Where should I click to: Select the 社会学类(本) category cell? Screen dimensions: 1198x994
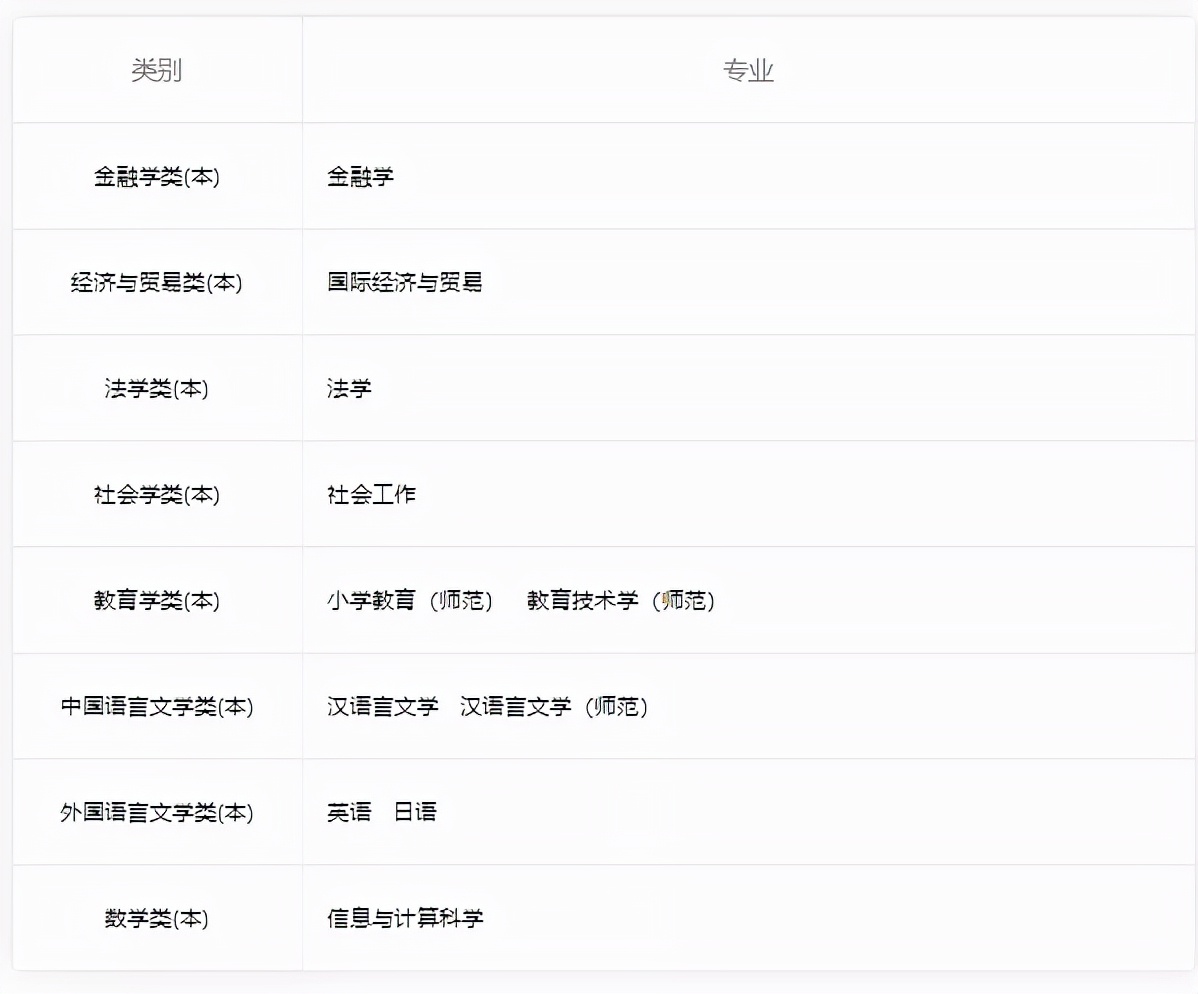(x=156, y=494)
